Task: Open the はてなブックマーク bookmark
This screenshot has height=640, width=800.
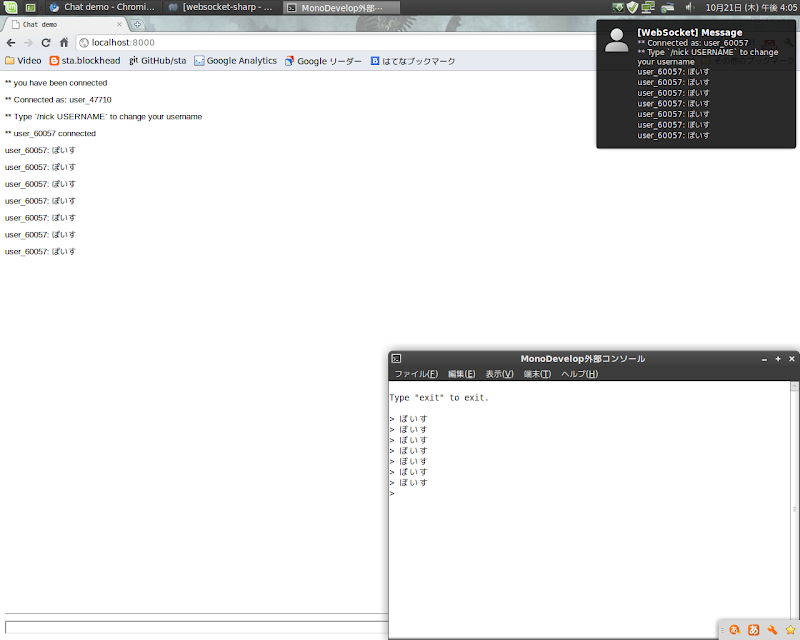Action: click(413, 61)
